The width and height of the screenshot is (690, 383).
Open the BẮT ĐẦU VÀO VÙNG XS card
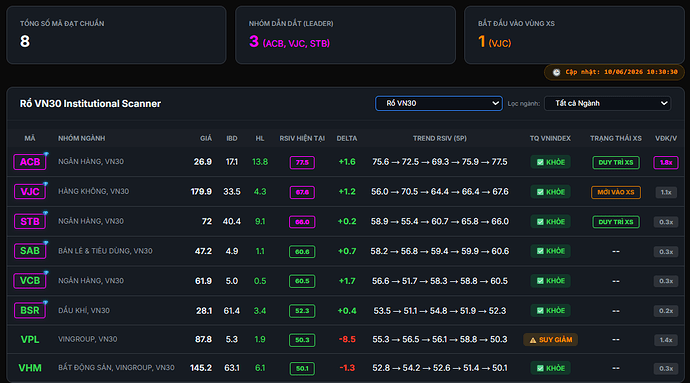(x=574, y=35)
